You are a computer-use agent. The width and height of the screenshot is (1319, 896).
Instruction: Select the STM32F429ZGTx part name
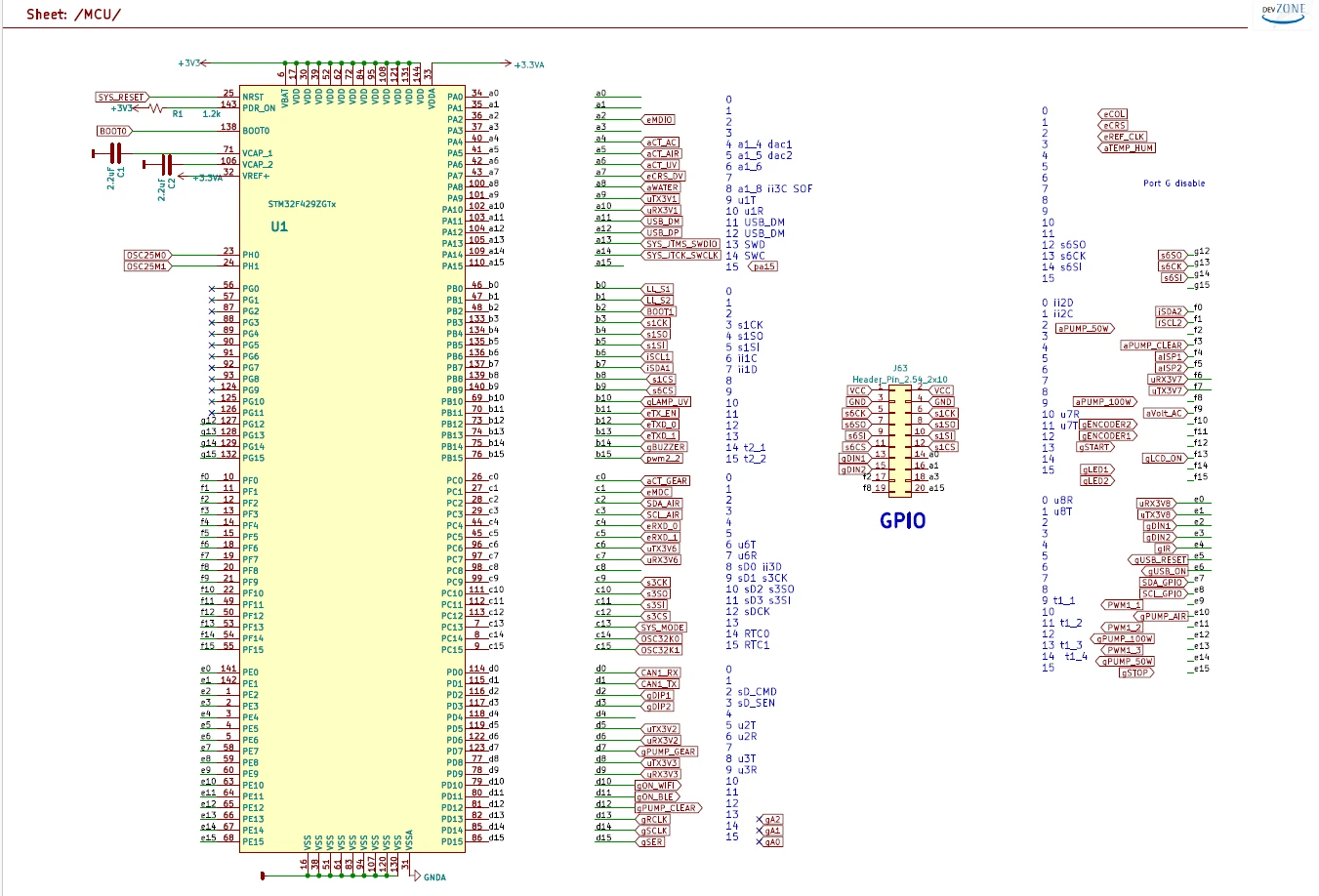point(302,205)
